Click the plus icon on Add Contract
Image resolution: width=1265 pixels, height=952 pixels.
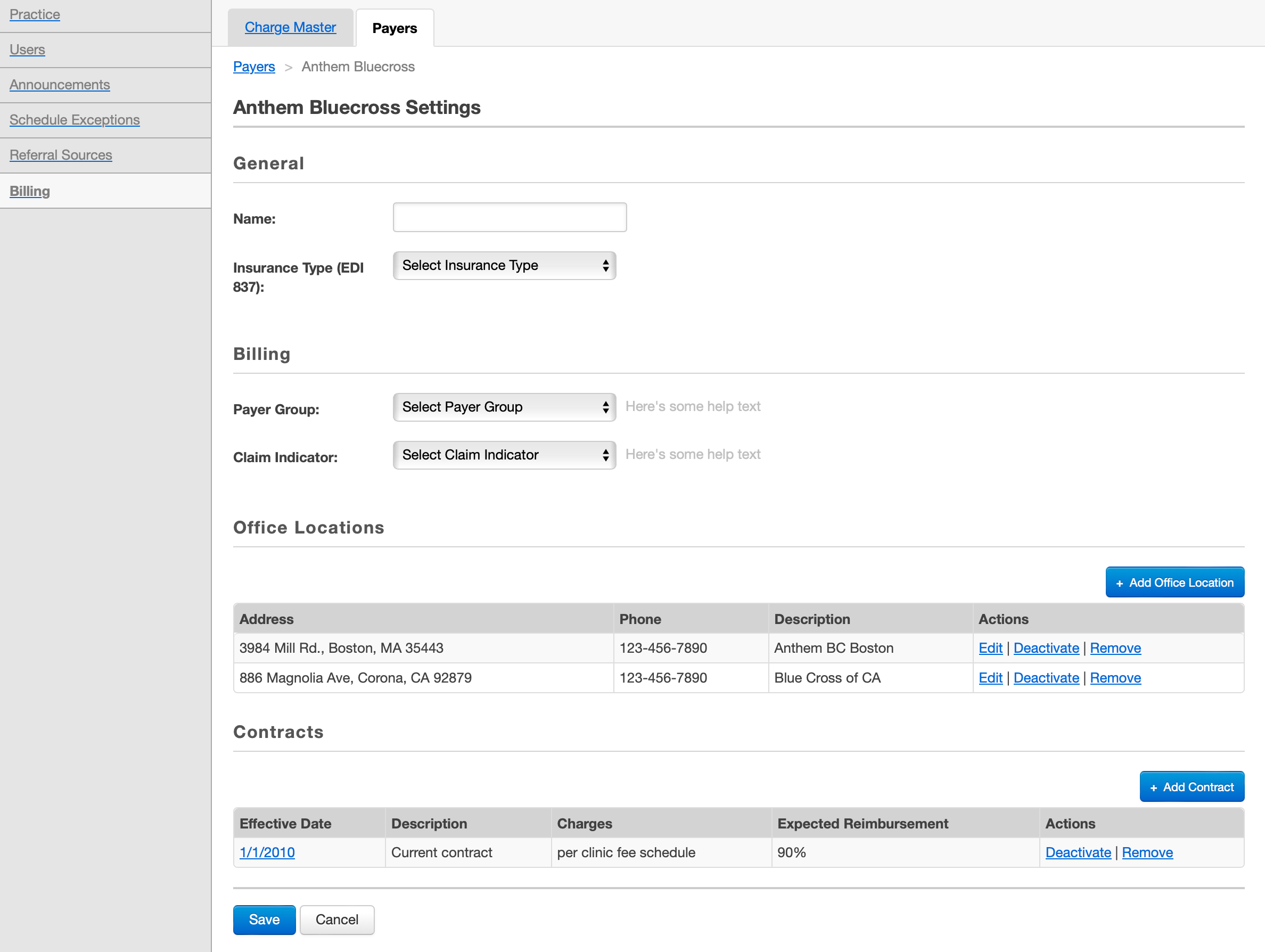coord(1154,788)
